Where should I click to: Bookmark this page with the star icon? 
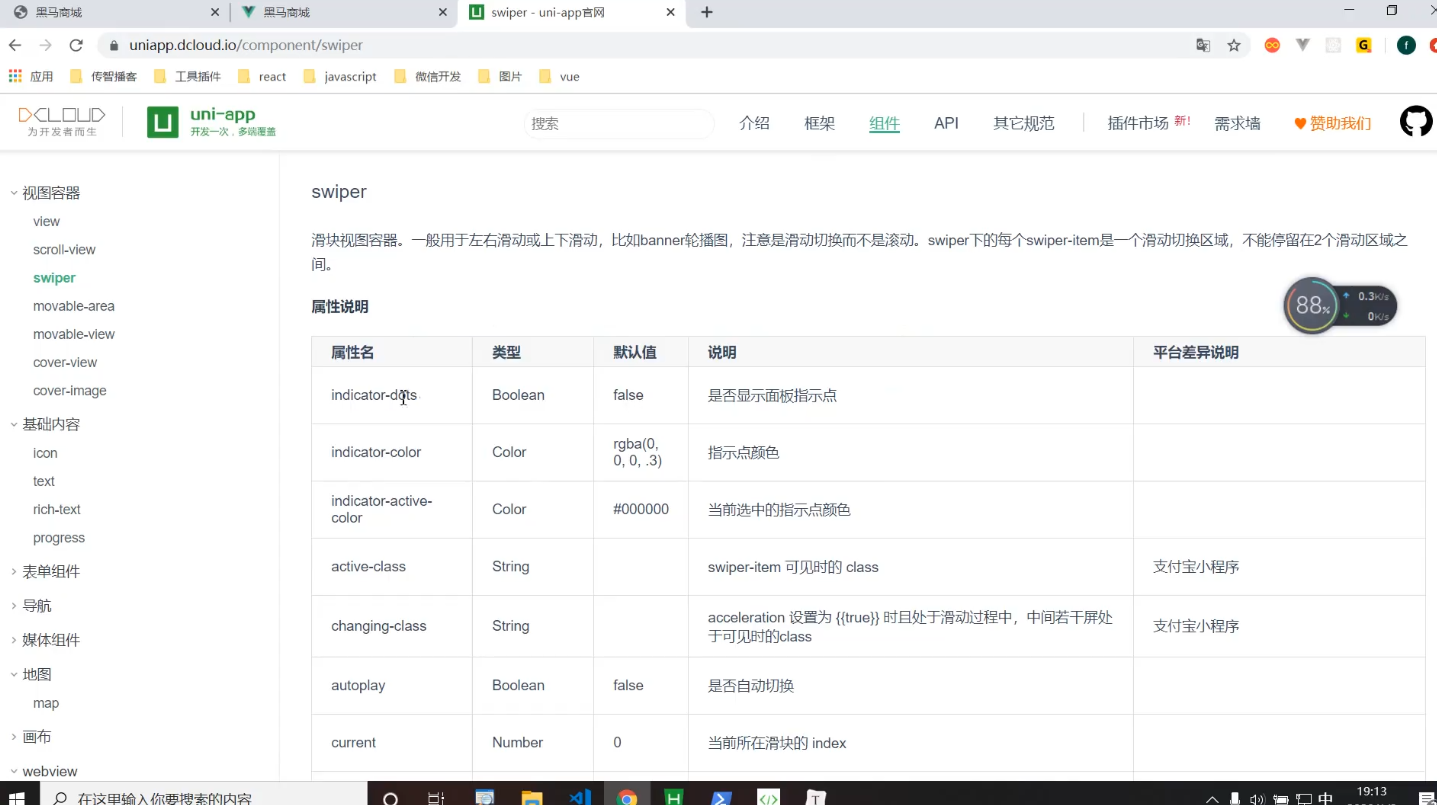point(1233,46)
